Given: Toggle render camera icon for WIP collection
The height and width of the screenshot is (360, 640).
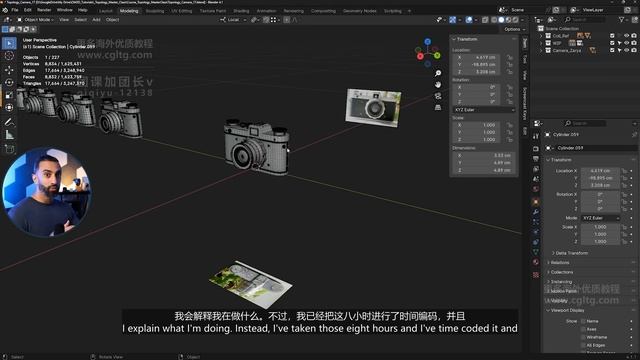Looking at the screenshot, I should click(634, 43).
